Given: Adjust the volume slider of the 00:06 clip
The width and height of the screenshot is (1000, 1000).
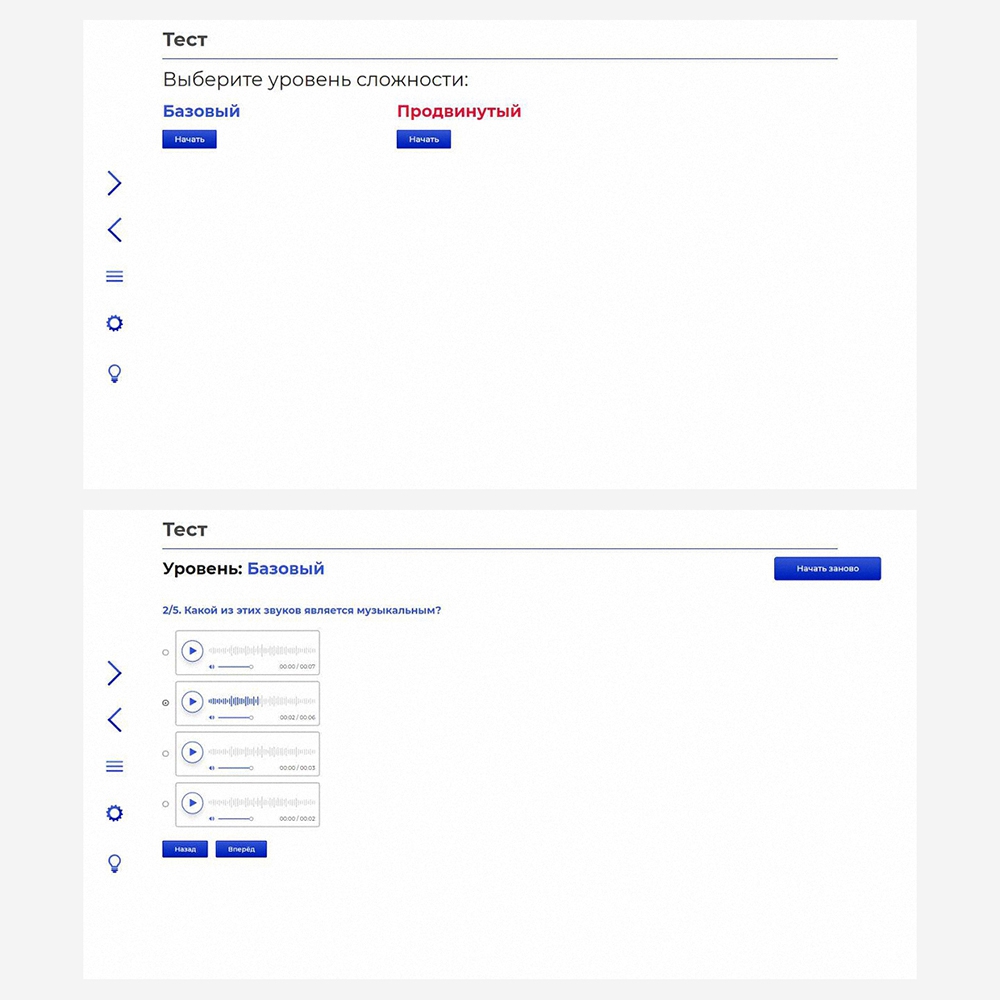Looking at the screenshot, I should pyautogui.click(x=235, y=717).
